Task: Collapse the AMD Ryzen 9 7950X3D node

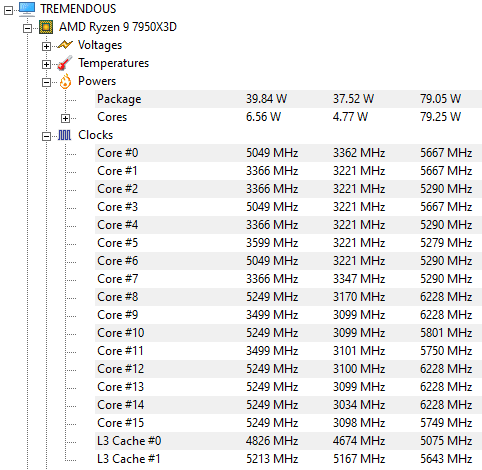Action: (x=28, y=29)
